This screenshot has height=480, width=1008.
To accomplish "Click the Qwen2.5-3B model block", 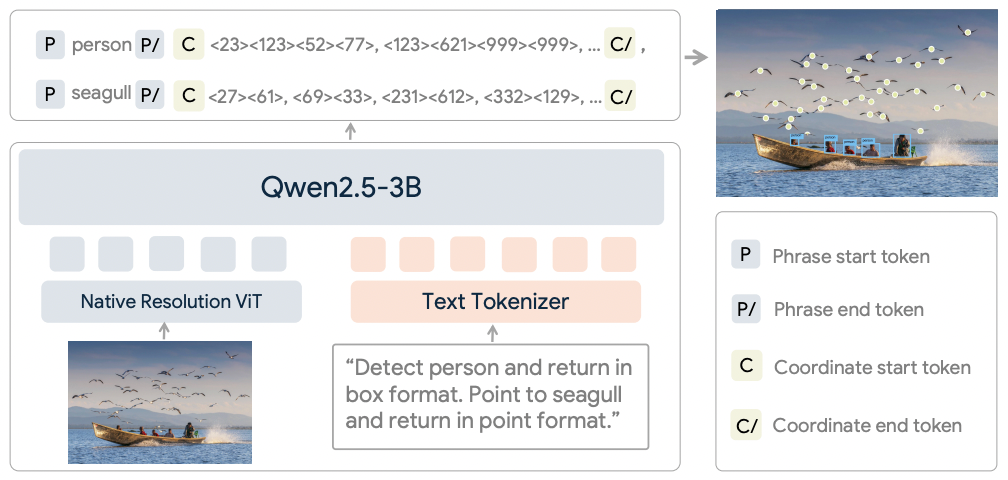I will pos(341,187).
